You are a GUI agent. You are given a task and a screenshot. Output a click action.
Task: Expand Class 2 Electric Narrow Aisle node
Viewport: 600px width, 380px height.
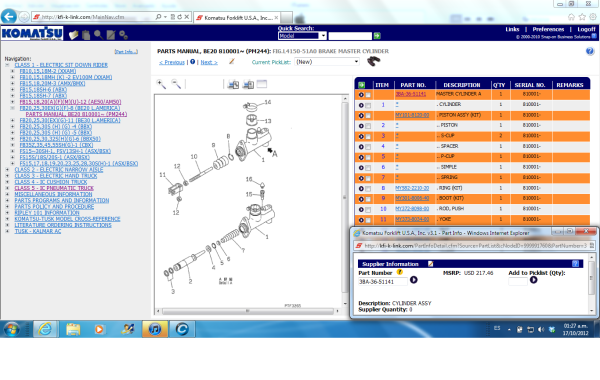point(7,170)
